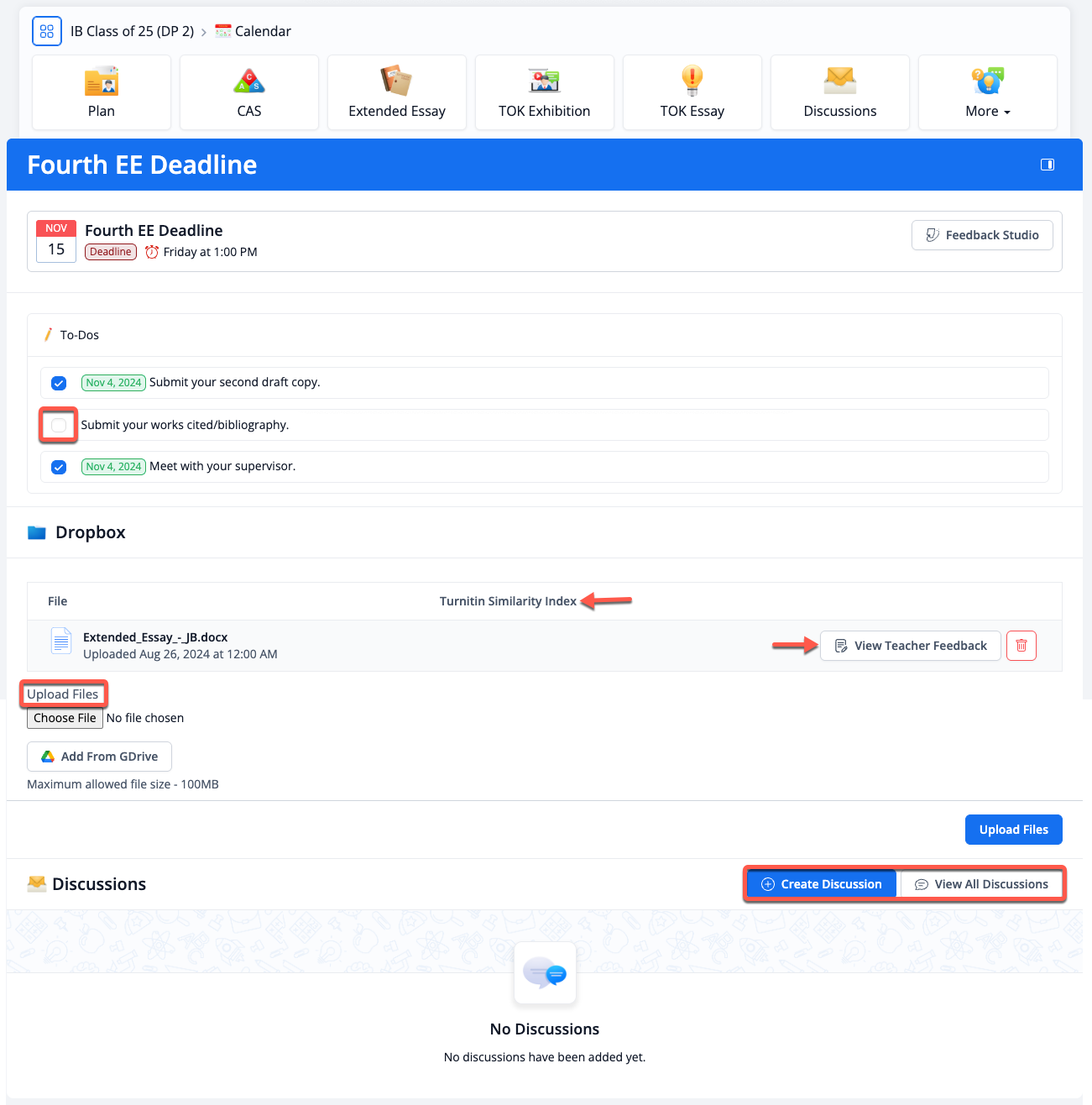This screenshot has height=1105, width=1092.
Task: Click the red trash delete file icon
Action: tap(1021, 646)
